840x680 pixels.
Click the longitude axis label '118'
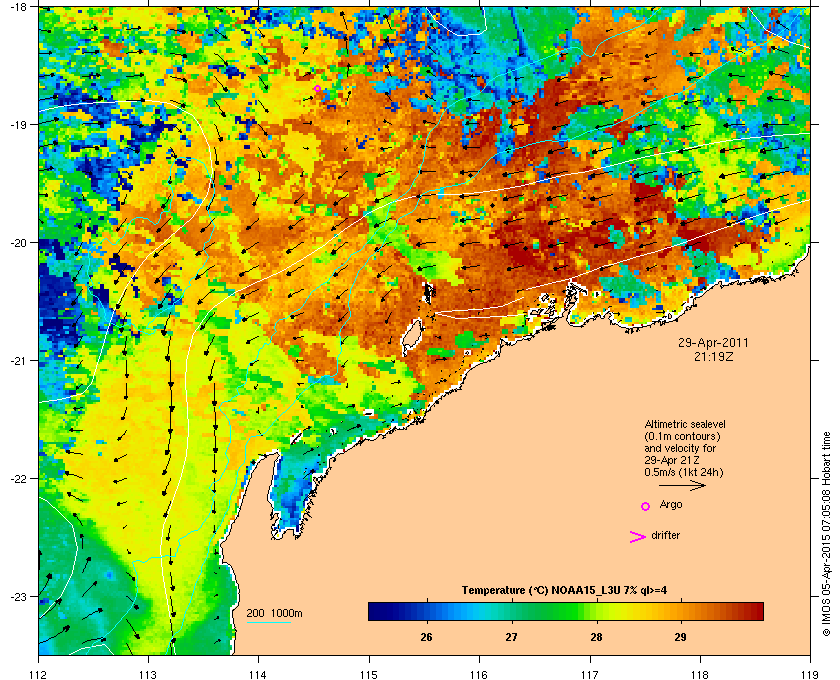(700, 674)
